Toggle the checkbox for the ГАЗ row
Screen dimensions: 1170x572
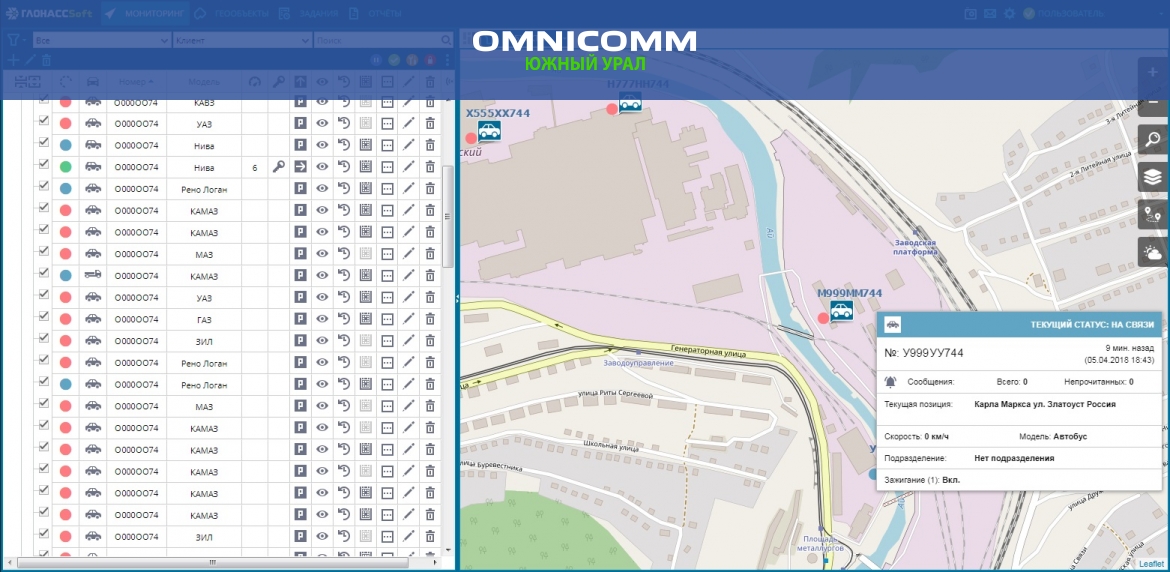43,319
